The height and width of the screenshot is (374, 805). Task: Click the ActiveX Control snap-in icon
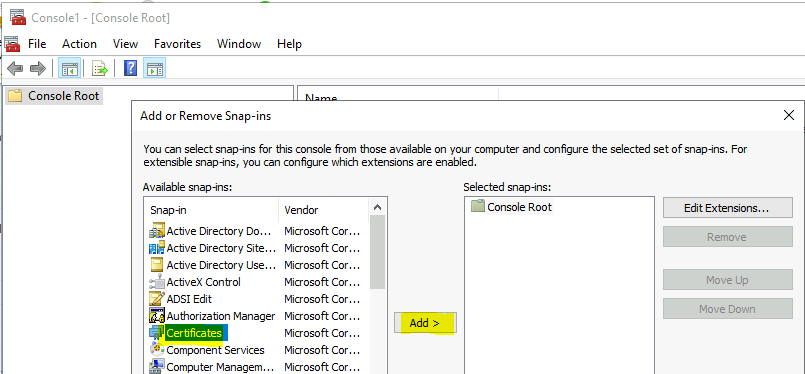[157, 282]
